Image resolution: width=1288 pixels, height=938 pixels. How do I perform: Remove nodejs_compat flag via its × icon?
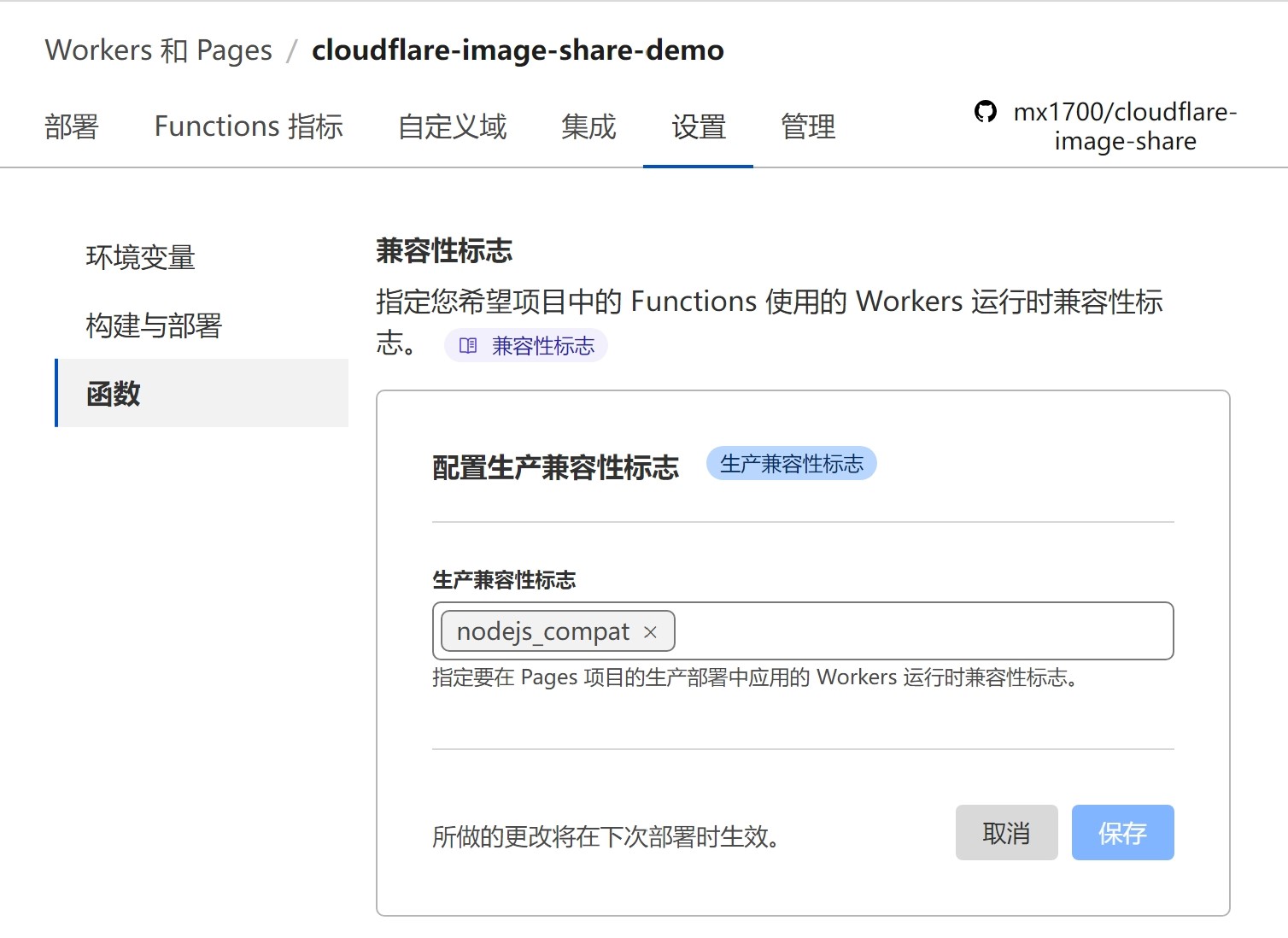coord(651,632)
